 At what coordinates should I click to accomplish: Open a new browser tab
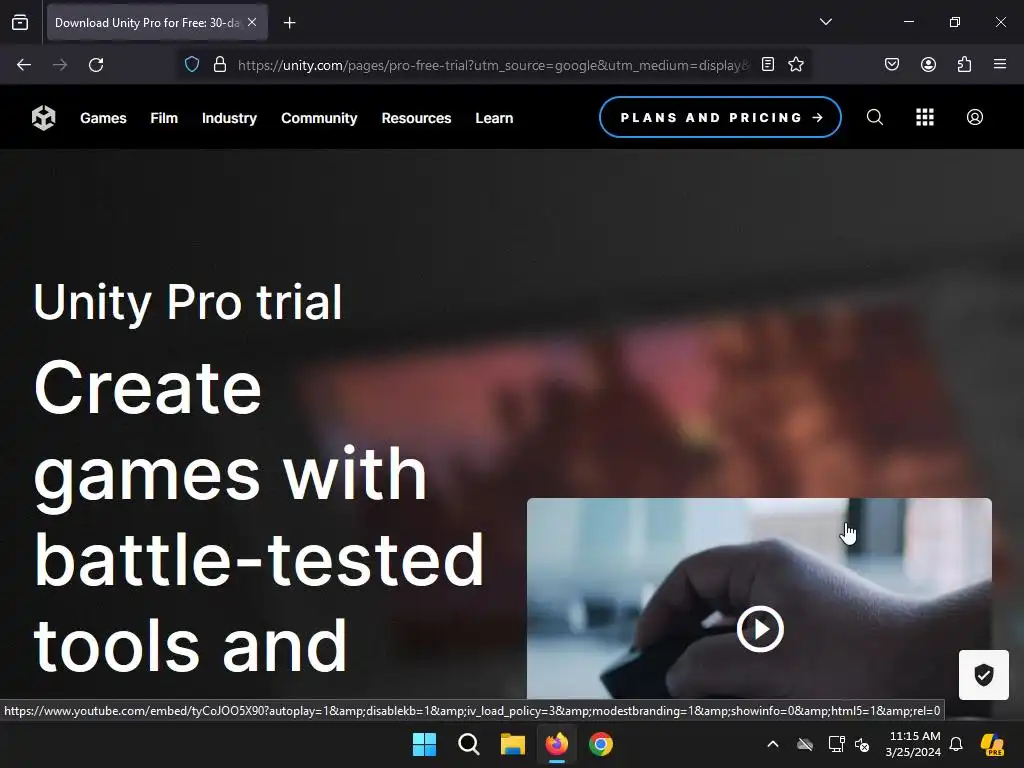pos(290,23)
